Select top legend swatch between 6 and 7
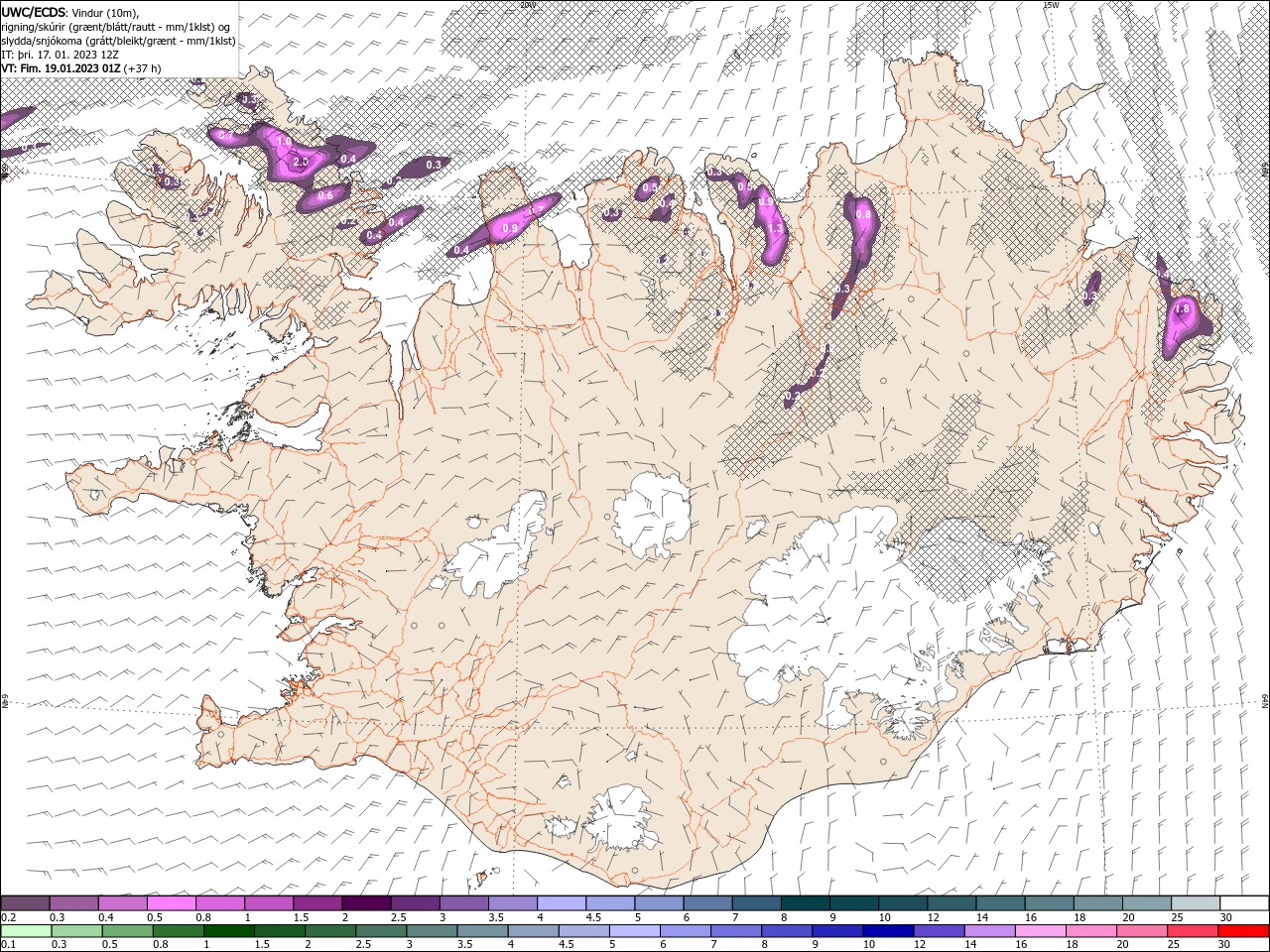 (x=707, y=902)
